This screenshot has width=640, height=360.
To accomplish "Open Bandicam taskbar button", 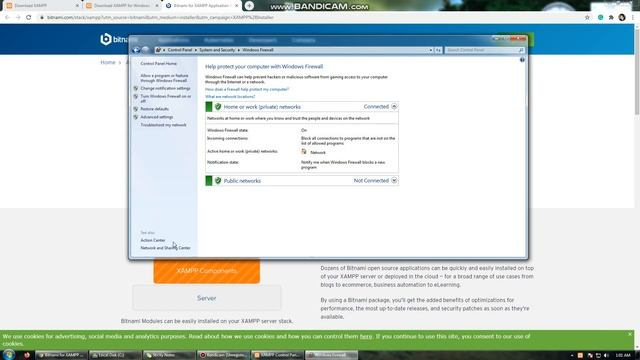I will [x=223, y=355].
